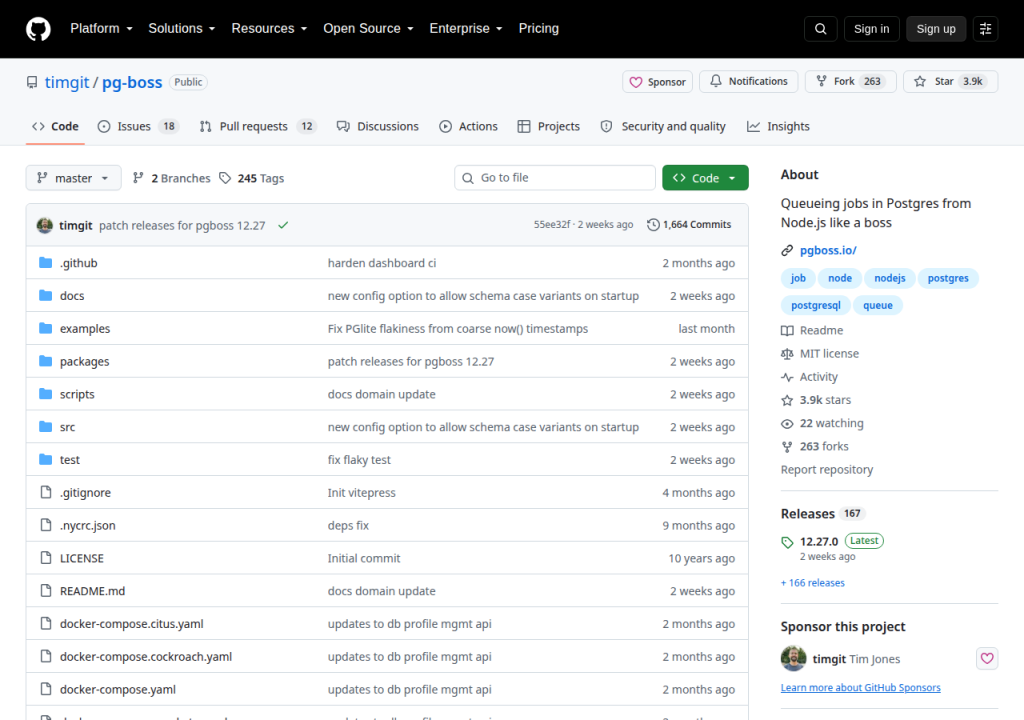Click Report repository link
This screenshot has height=720, width=1024.
(x=827, y=470)
